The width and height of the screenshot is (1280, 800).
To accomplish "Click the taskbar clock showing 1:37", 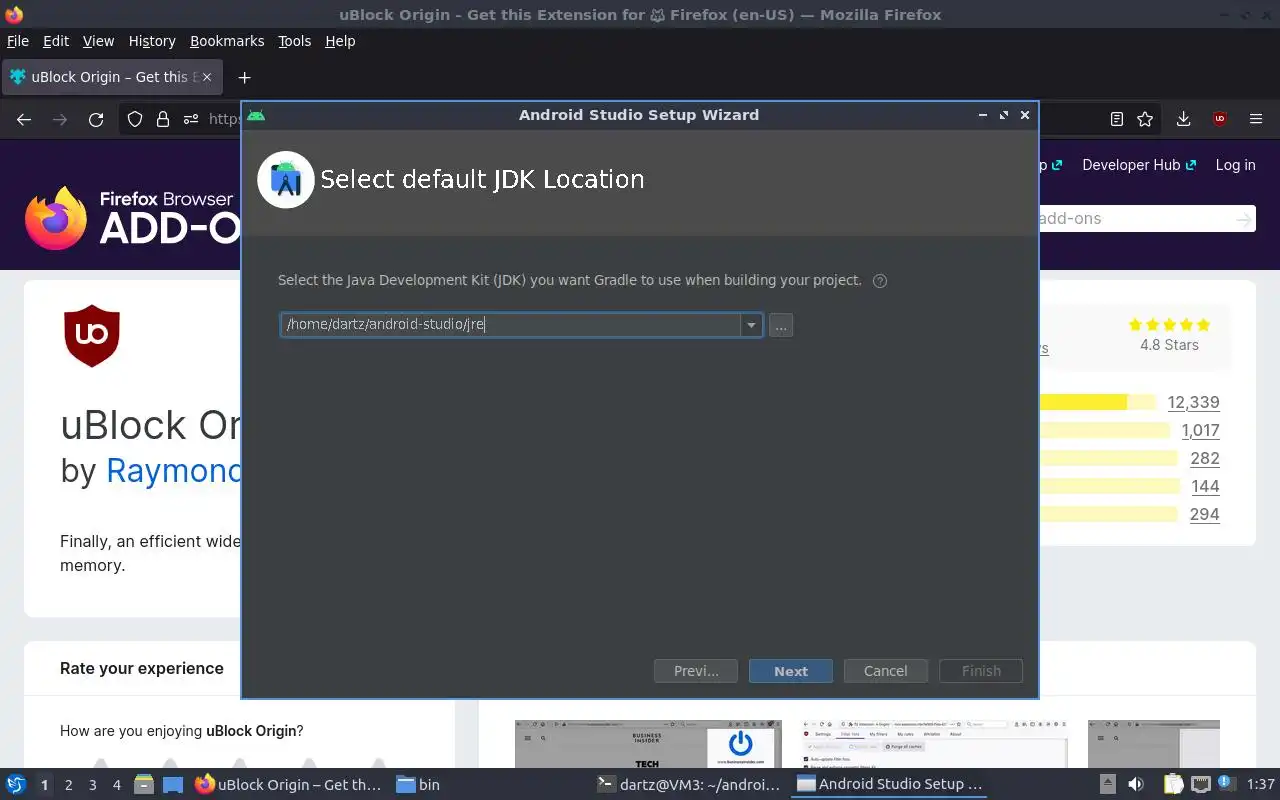I will coord(1260,785).
